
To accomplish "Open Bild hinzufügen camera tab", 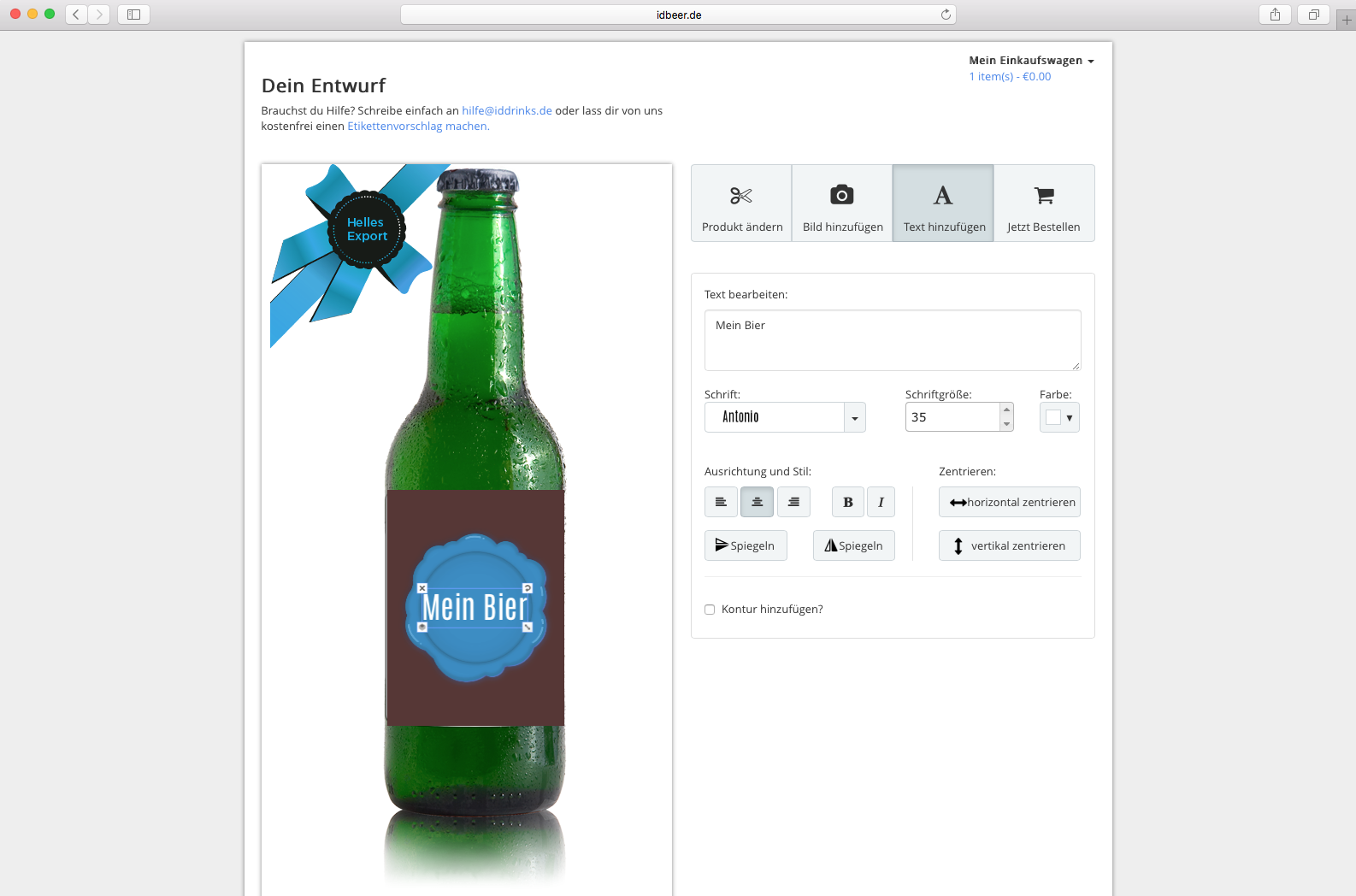I will click(842, 203).
